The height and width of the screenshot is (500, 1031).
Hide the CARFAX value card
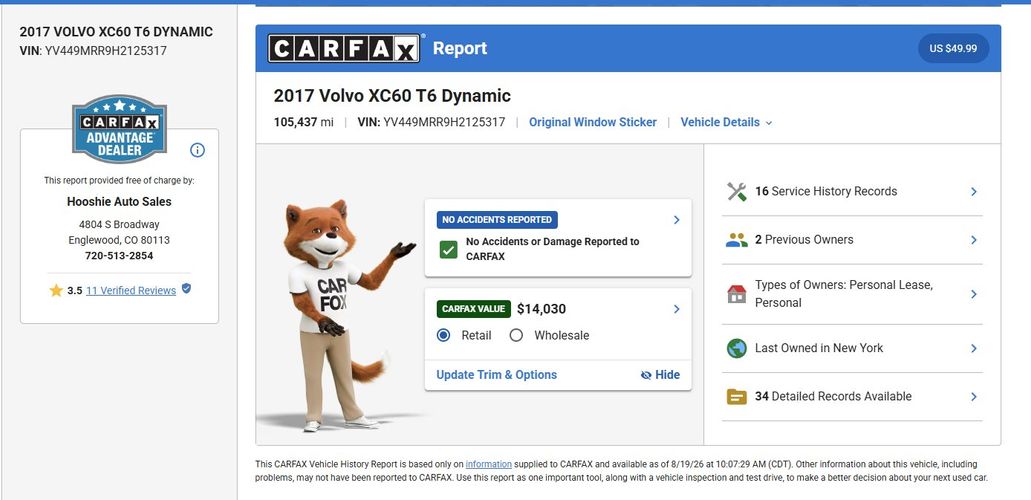pos(660,375)
